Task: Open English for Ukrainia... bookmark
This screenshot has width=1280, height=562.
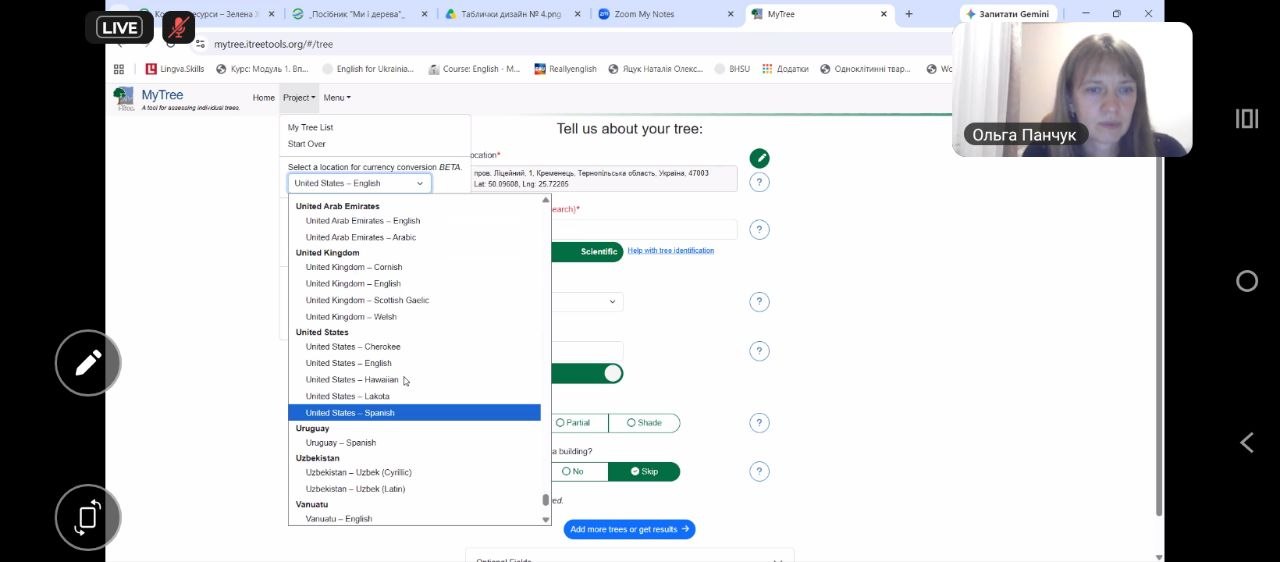Action: pyautogui.click(x=367, y=69)
